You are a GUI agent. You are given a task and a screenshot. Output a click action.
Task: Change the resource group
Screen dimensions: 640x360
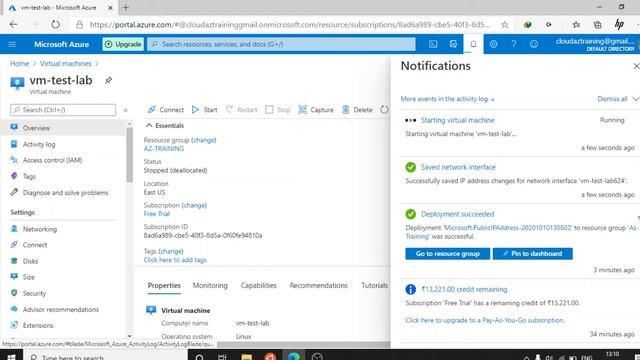204,140
